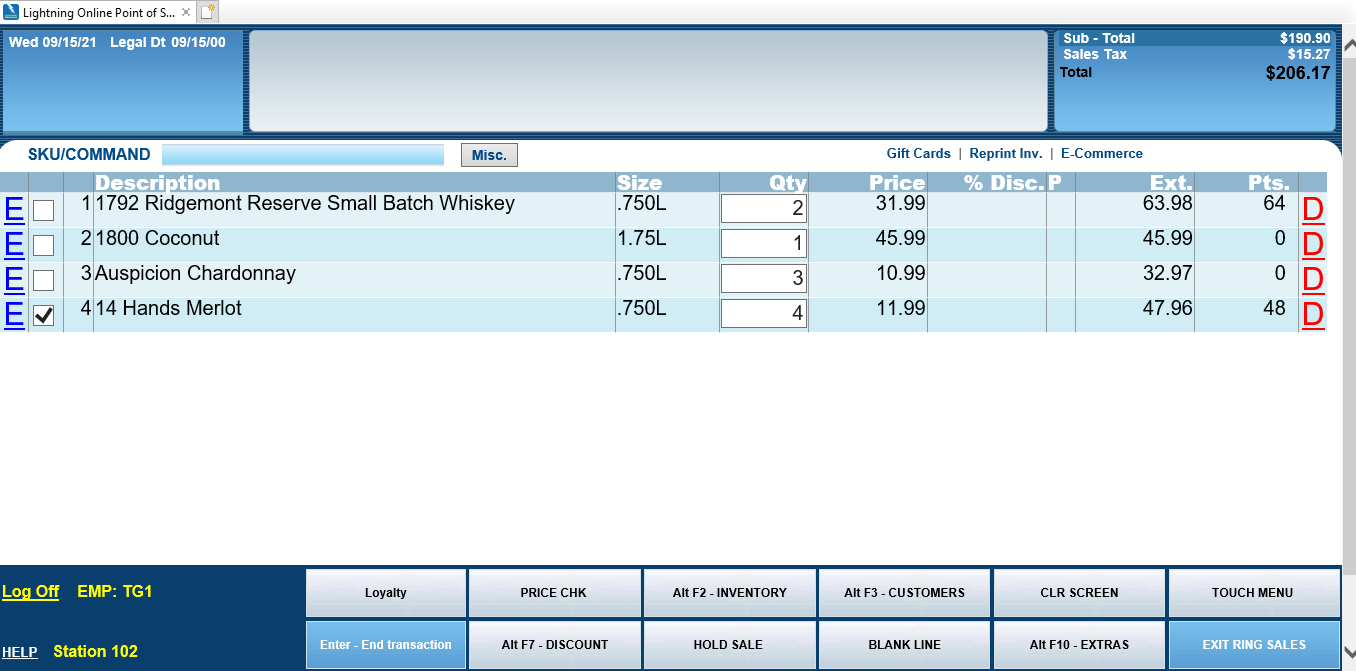The image size is (1356, 671).
Task: Tick the checkbox for 1792 Ridgemont Reserve
Action: [44, 210]
